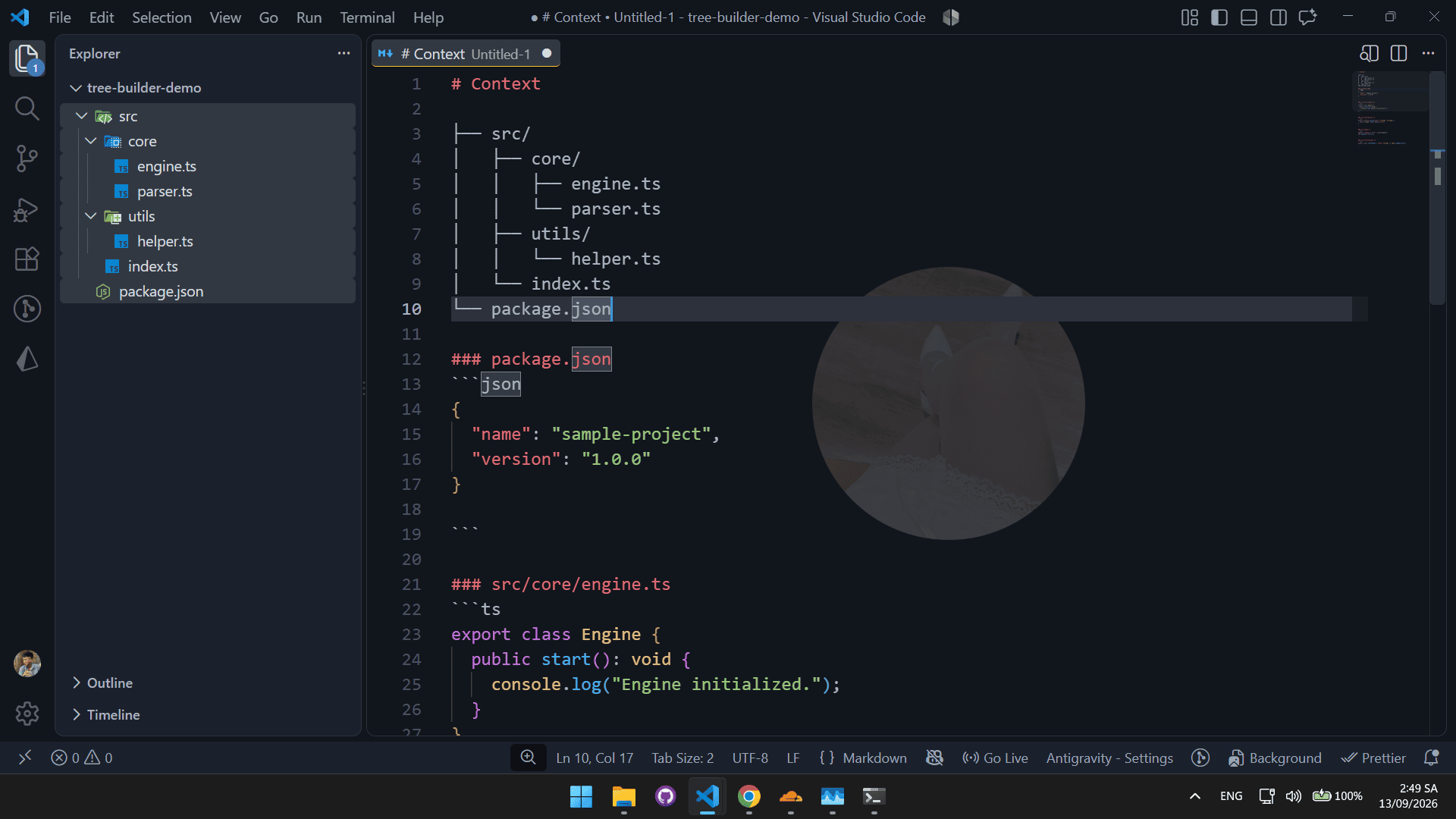Open the Extensions view
Screen dimensions: 1456x819
[27, 259]
